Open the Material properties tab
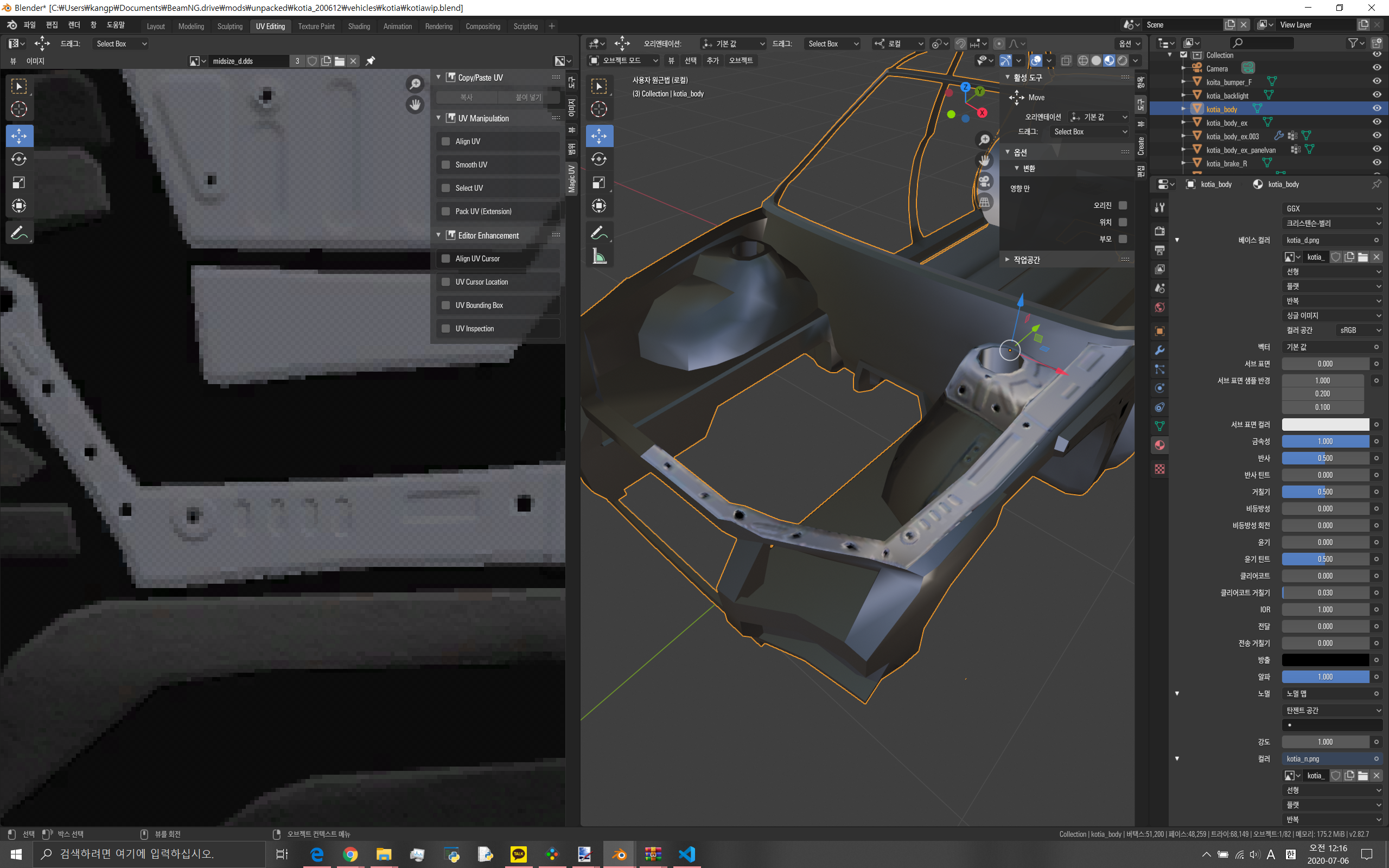1389x868 pixels. 1159,445
